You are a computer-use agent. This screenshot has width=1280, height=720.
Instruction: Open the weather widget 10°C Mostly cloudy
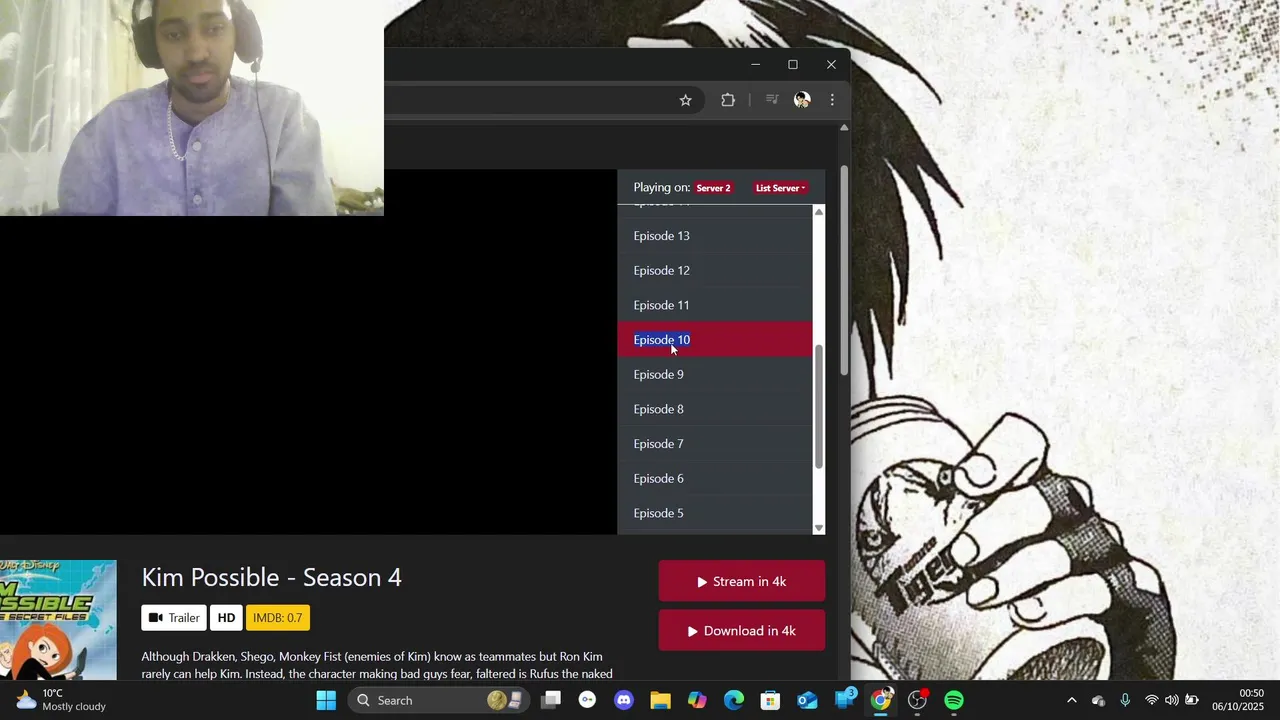60,700
